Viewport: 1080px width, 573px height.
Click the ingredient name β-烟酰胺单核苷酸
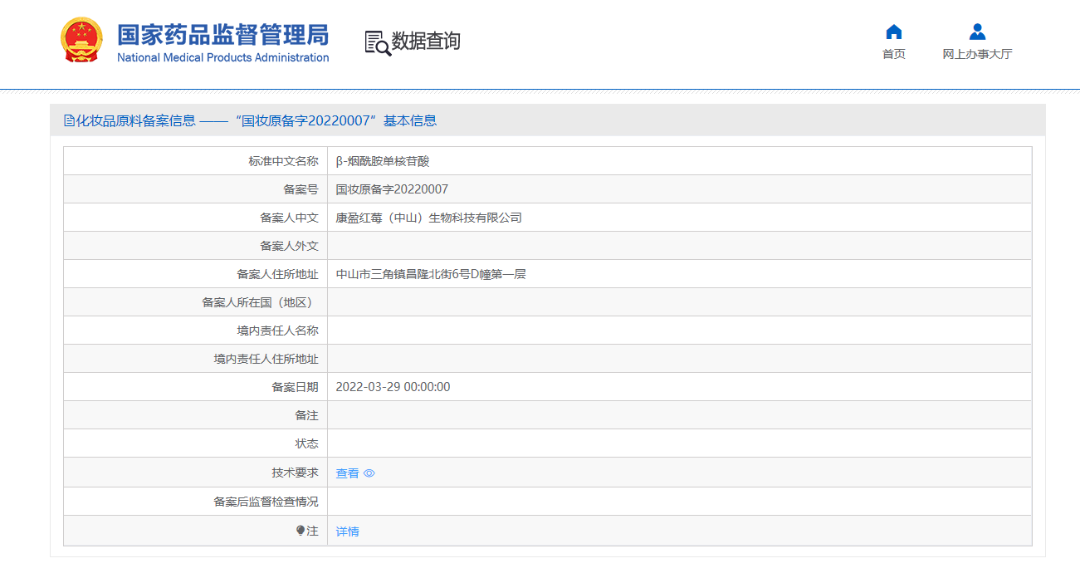382,161
